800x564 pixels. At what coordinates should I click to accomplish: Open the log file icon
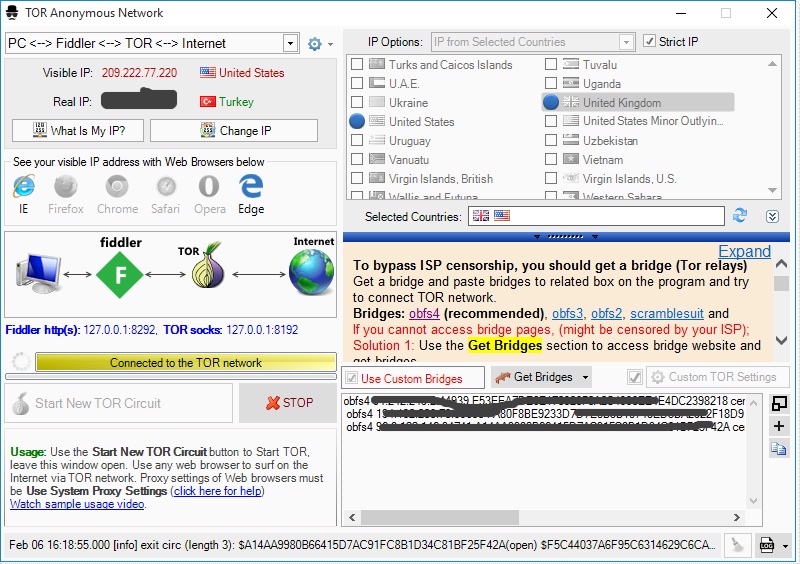pyautogui.click(x=766, y=545)
